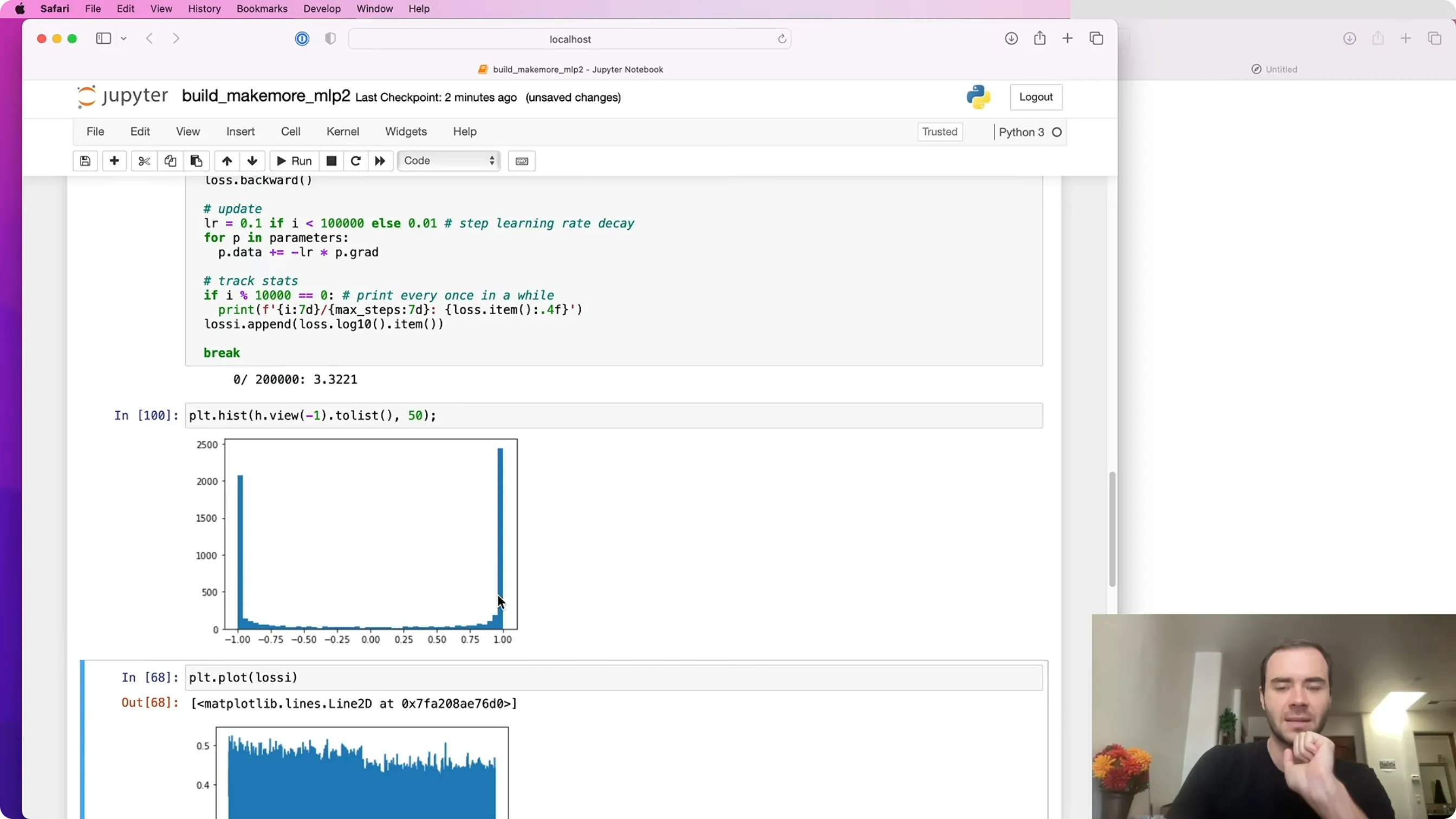
Task: Open the Kernel menu
Action: pos(342,132)
